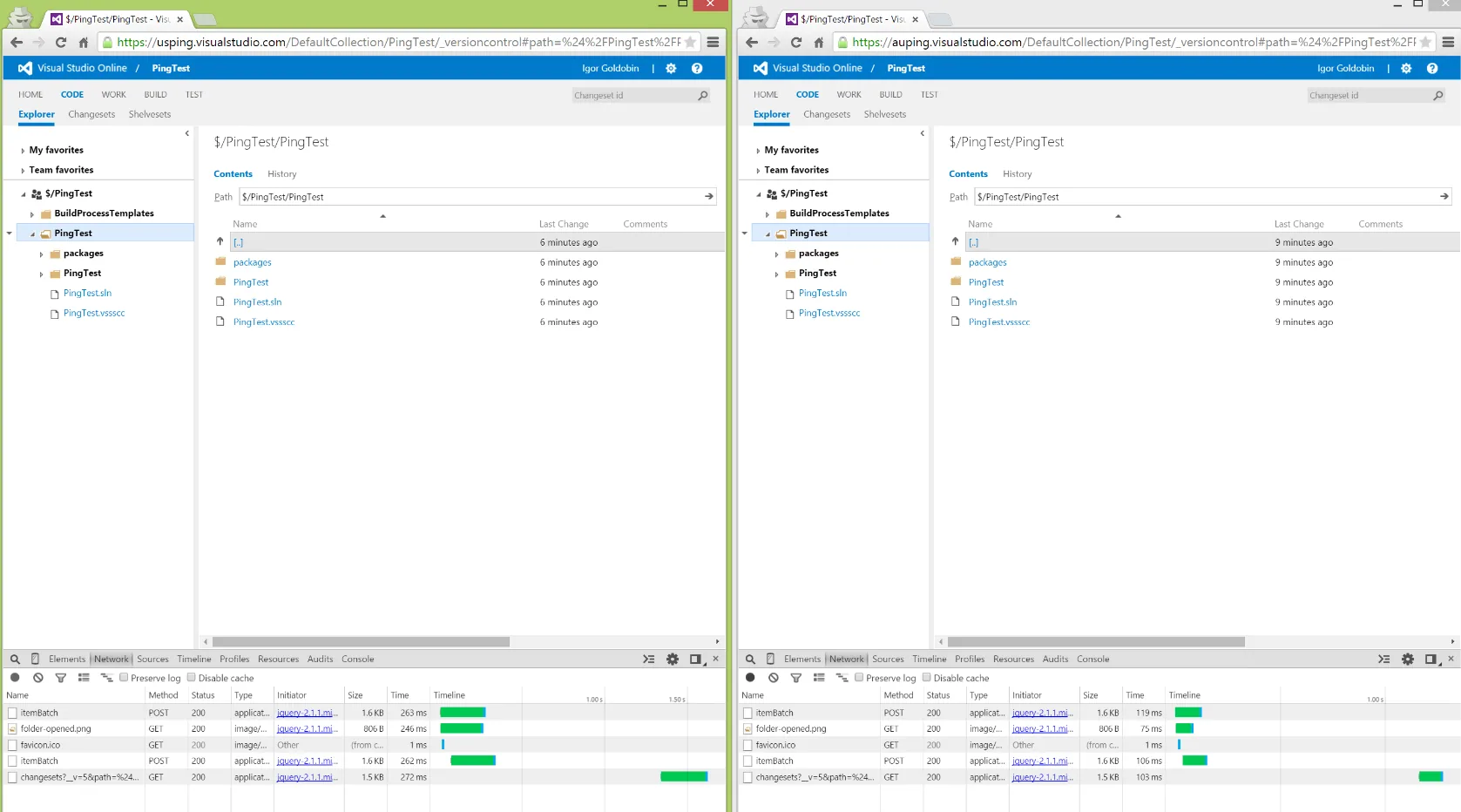Select Shelvesets in left window
Screen dimensions: 1461x812
pos(150,114)
